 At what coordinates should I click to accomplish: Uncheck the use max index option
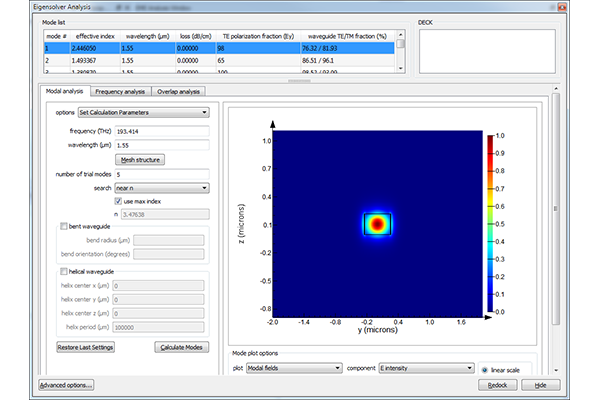pyautogui.click(x=118, y=200)
